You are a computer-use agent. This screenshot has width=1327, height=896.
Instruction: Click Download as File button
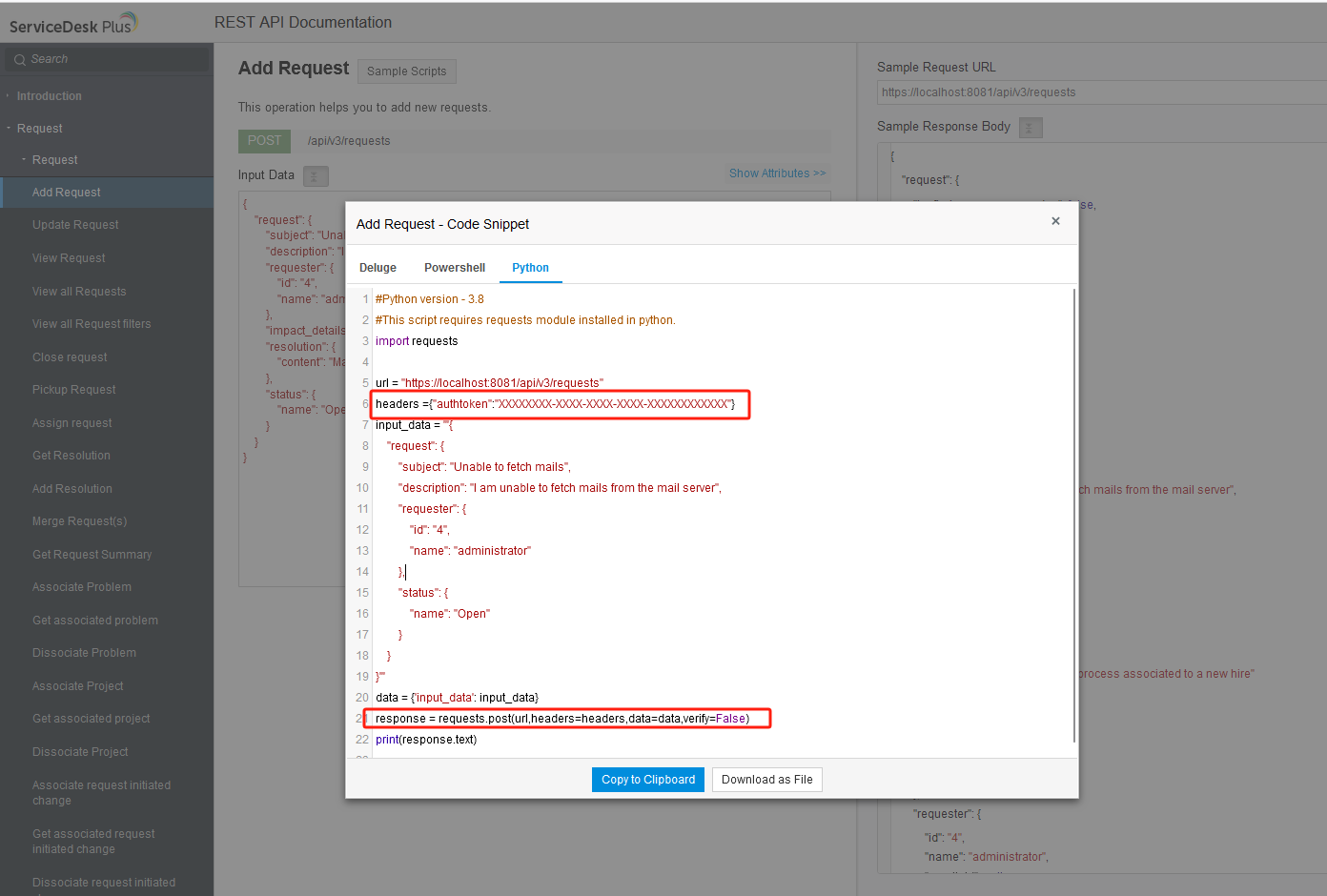coord(767,780)
